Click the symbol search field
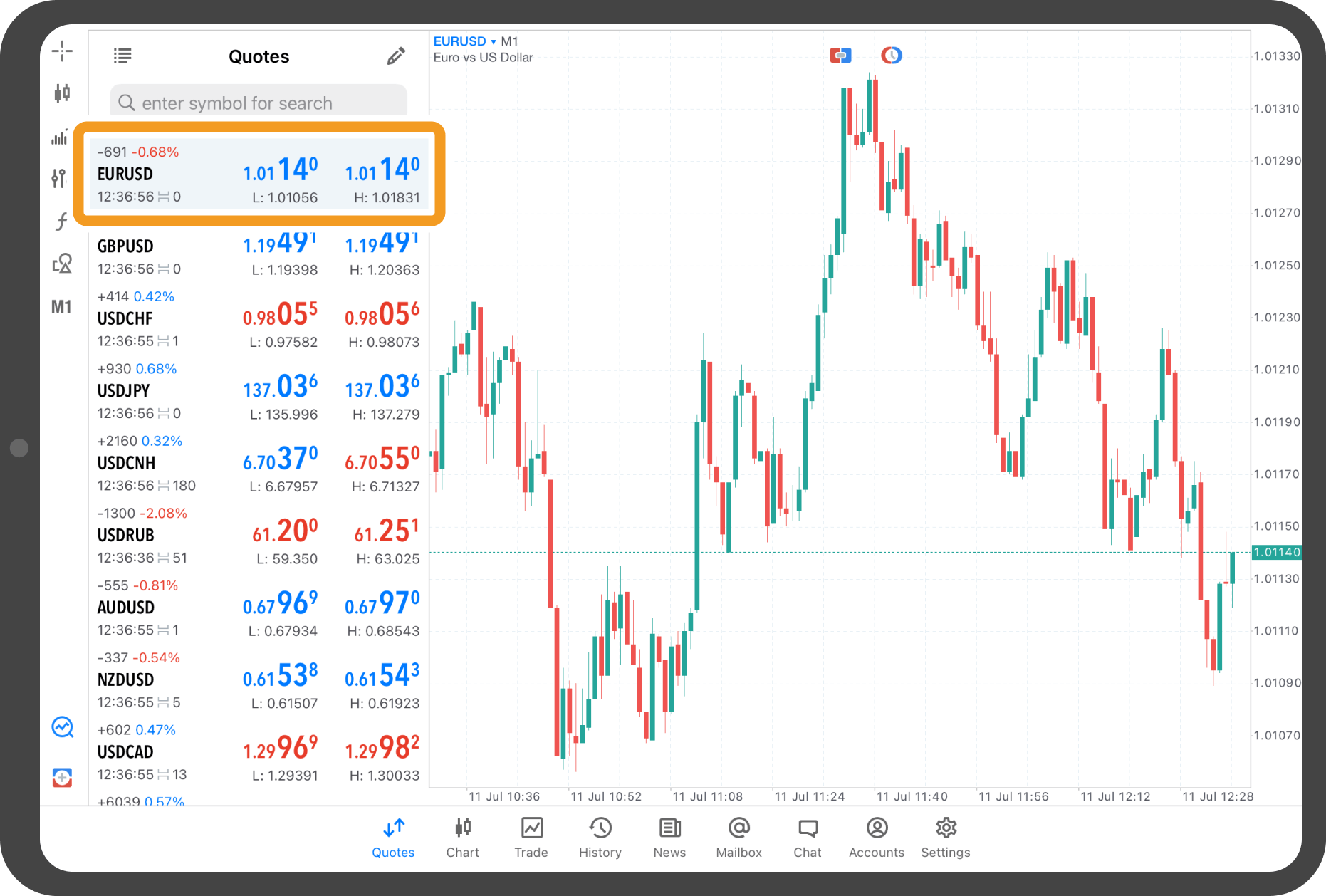The image size is (1326, 896). click(x=259, y=103)
